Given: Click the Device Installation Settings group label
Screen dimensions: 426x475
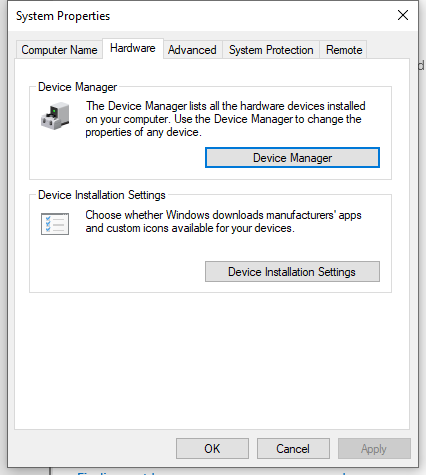Looking at the screenshot, I should tap(102, 195).
